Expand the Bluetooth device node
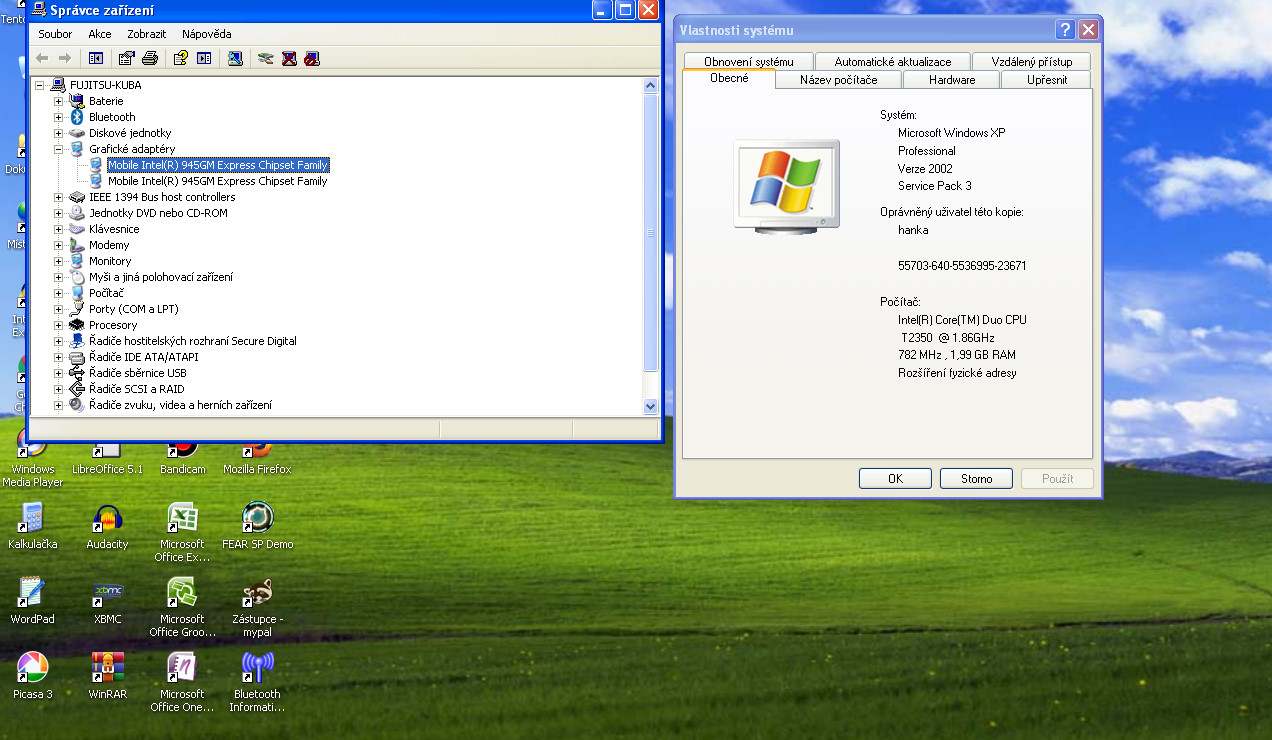 [x=58, y=117]
